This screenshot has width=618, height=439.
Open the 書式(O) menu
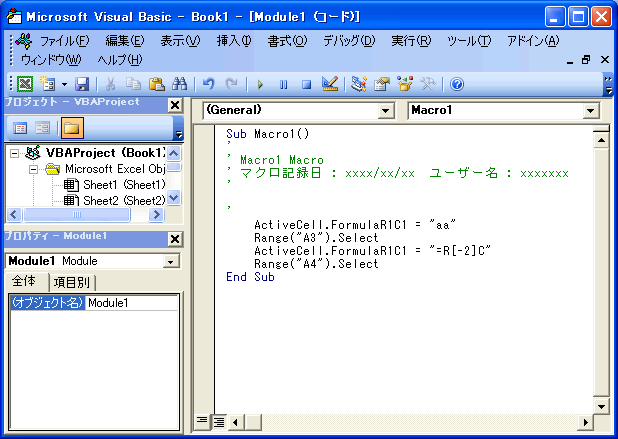(x=287, y=41)
